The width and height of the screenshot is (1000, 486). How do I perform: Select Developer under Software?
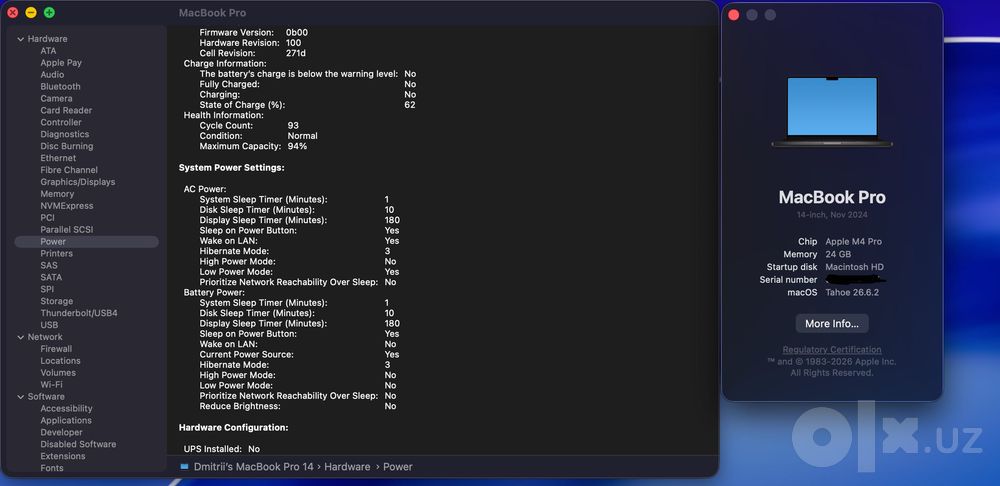click(x=61, y=432)
